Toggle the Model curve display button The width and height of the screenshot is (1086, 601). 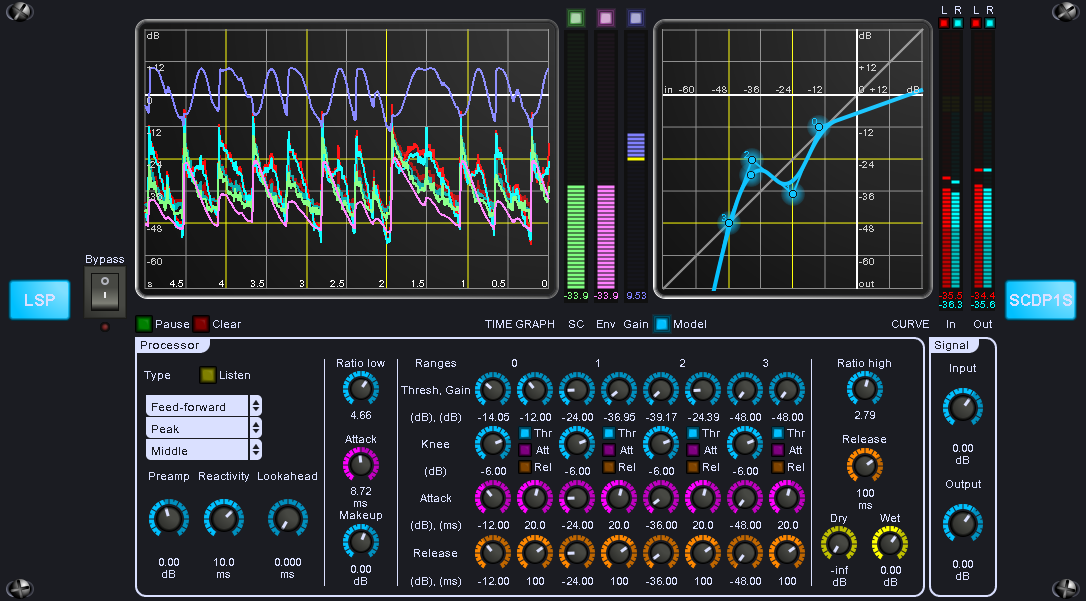662,324
